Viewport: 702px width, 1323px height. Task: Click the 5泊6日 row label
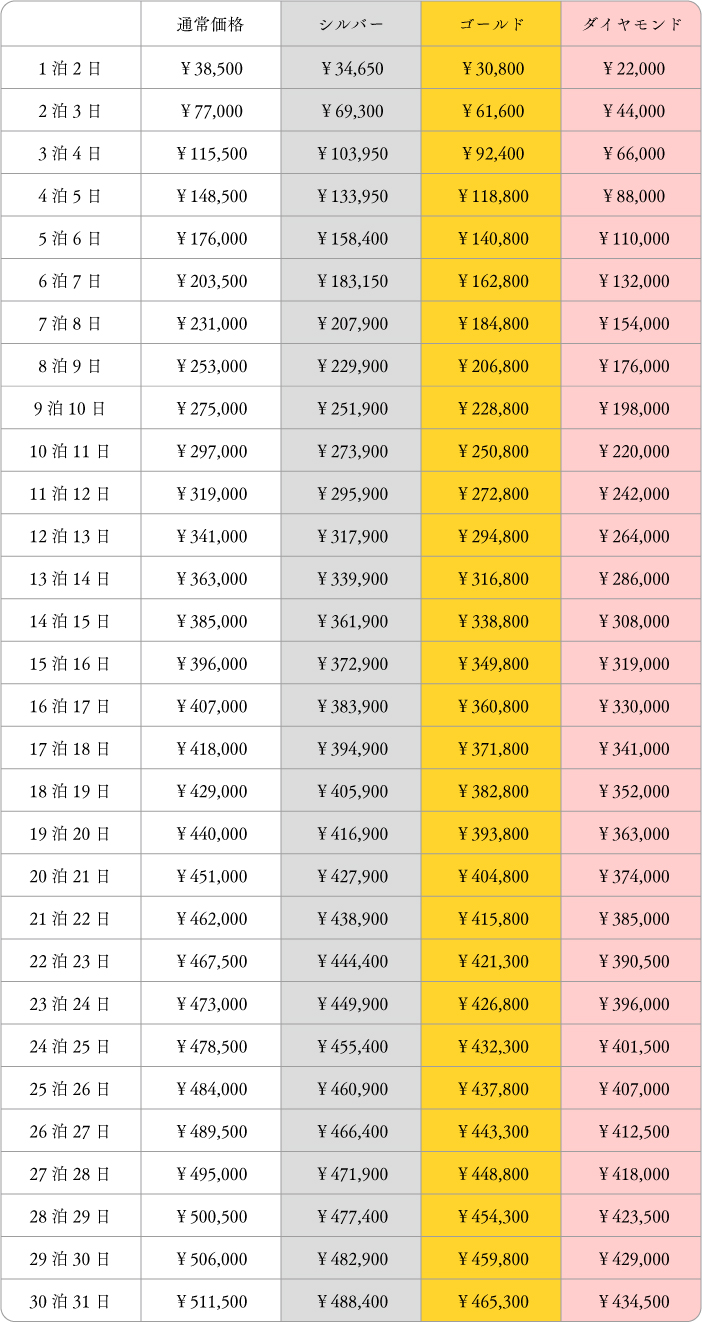pyautogui.click(x=70, y=239)
